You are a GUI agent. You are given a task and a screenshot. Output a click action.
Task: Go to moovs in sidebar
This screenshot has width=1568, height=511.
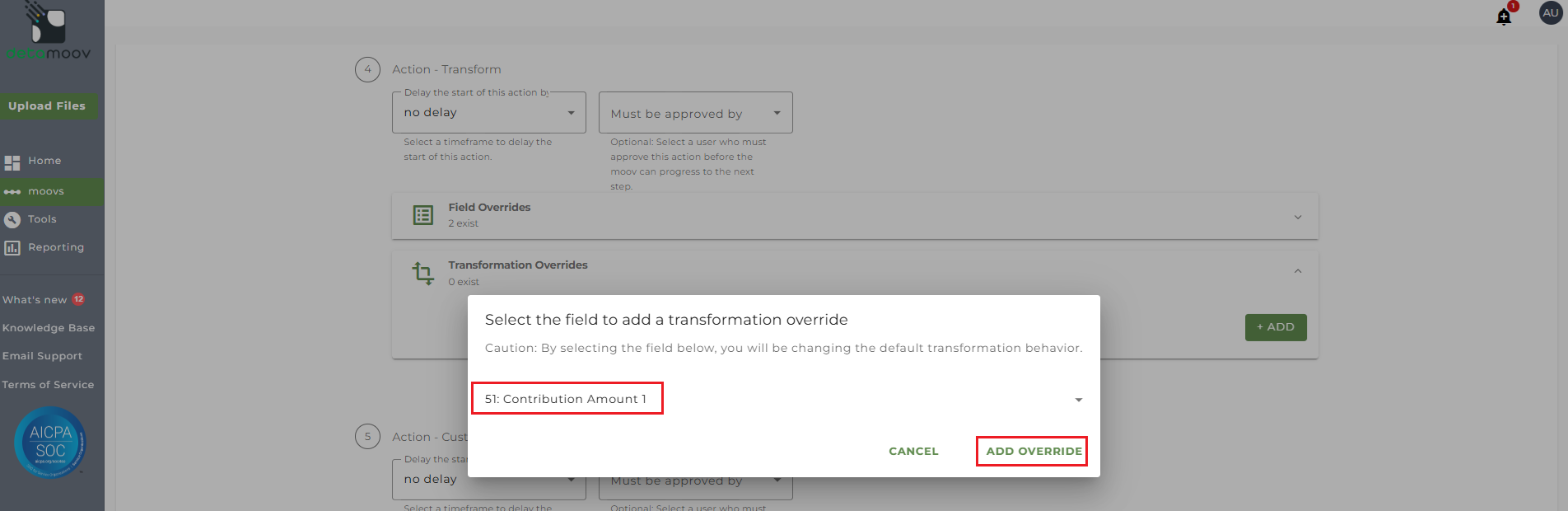pyautogui.click(x=46, y=191)
